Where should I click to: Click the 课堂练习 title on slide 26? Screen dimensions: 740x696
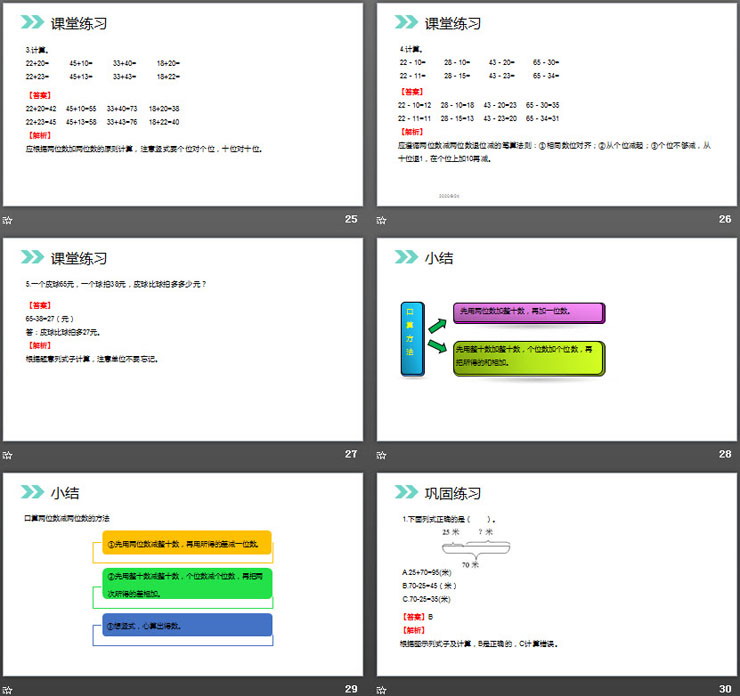pos(453,23)
